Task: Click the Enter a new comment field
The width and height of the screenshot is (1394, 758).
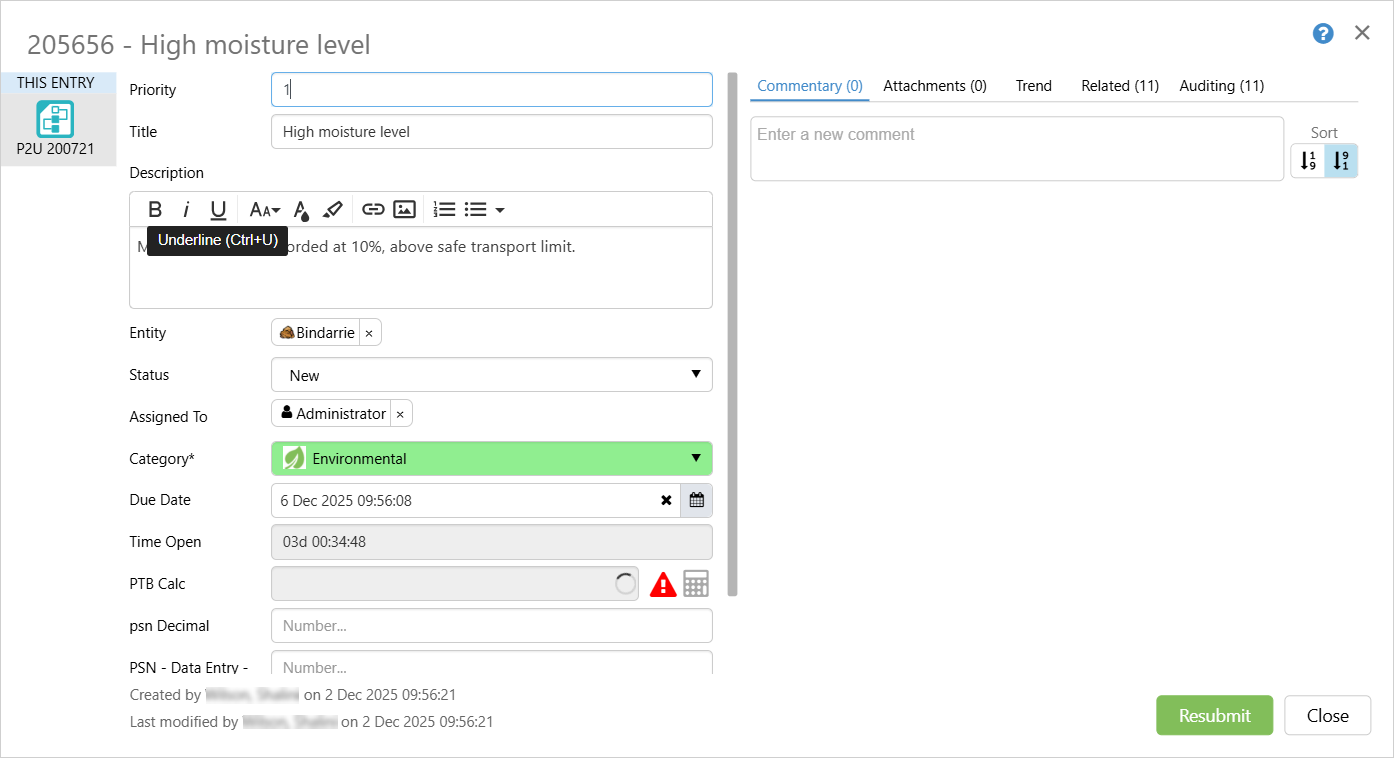Action: (1016, 148)
